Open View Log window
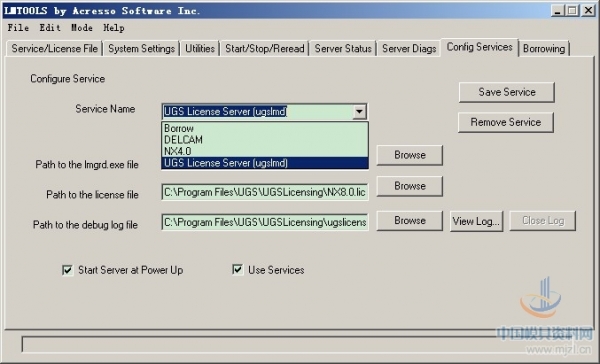The image size is (600, 364). point(476,221)
